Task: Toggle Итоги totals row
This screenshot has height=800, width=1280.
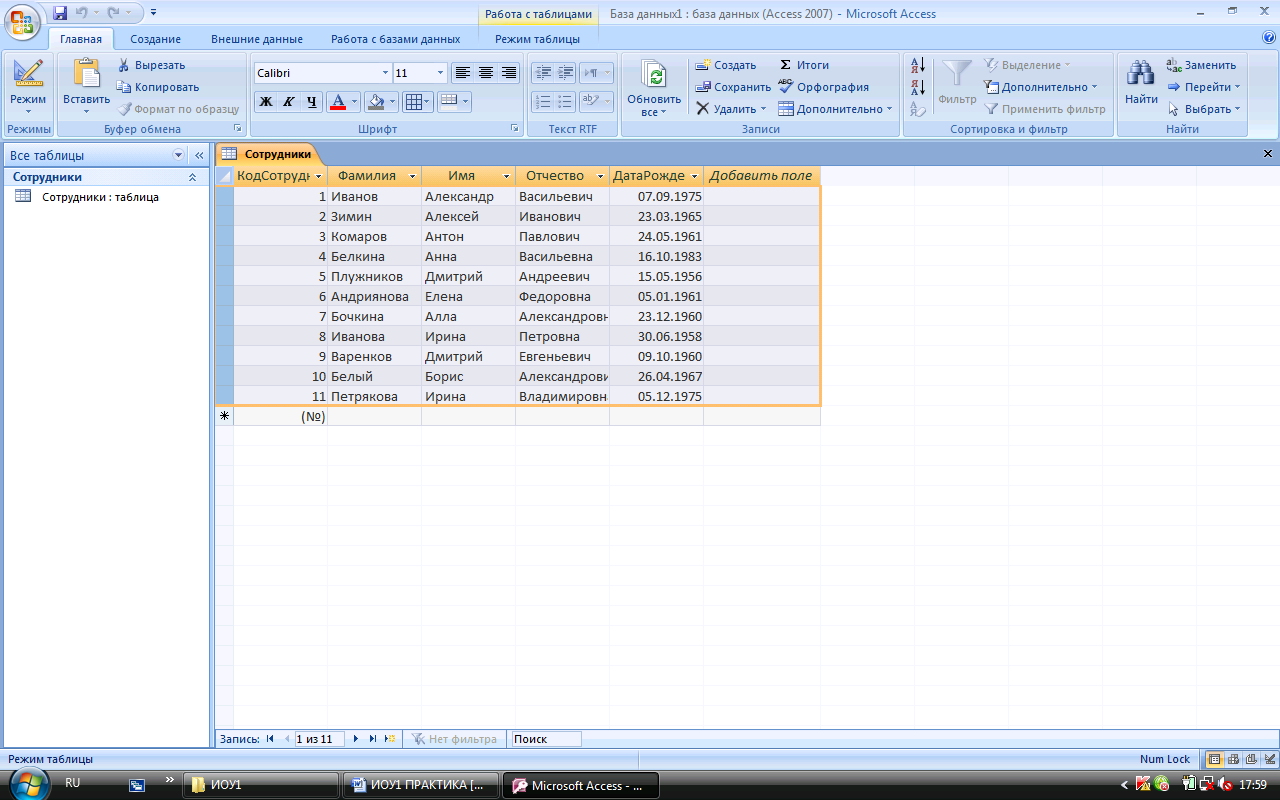Action: click(x=804, y=65)
